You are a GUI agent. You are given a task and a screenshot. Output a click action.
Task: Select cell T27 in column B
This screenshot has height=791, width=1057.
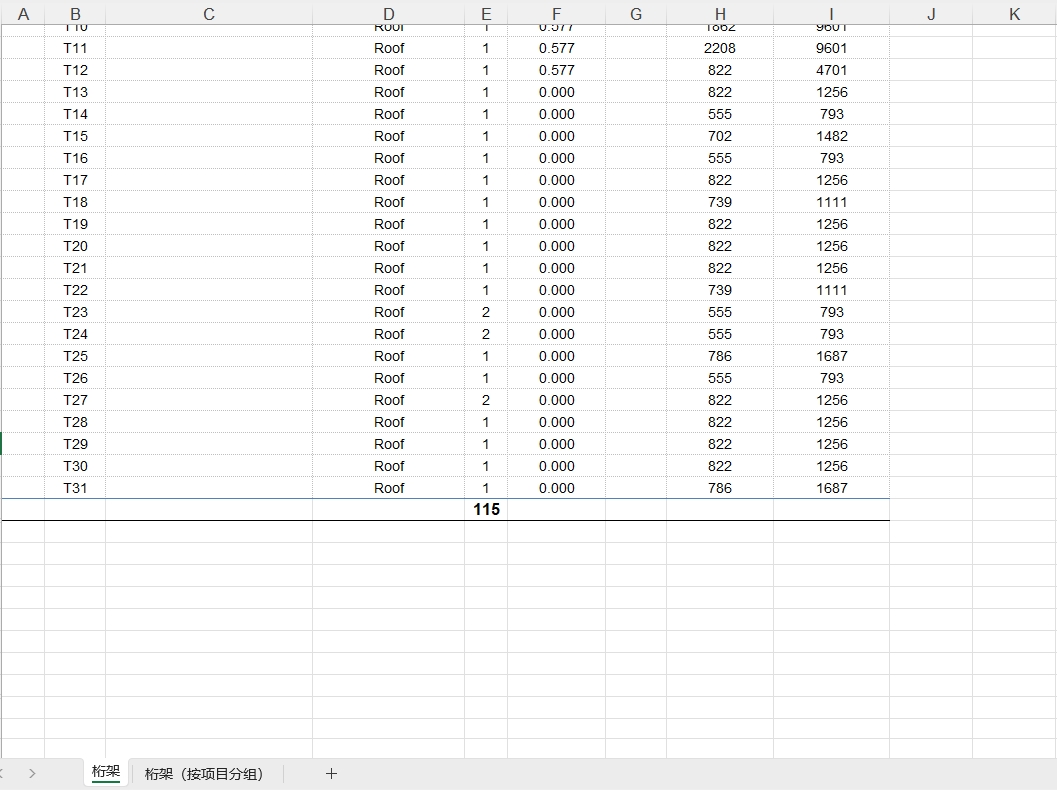coord(75,400)
